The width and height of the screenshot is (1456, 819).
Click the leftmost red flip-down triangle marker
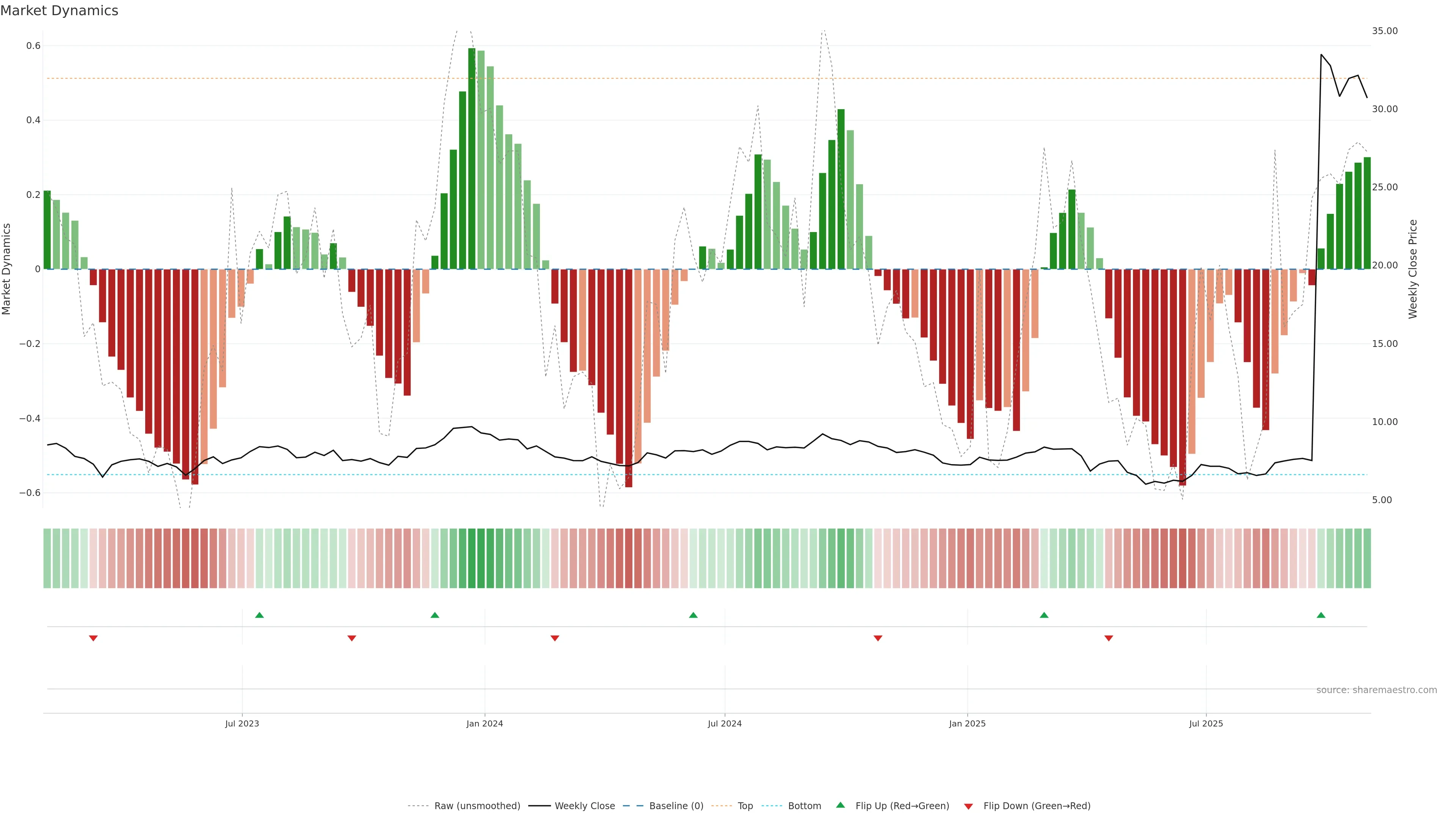pyautogui.click(x=93, y=638)
